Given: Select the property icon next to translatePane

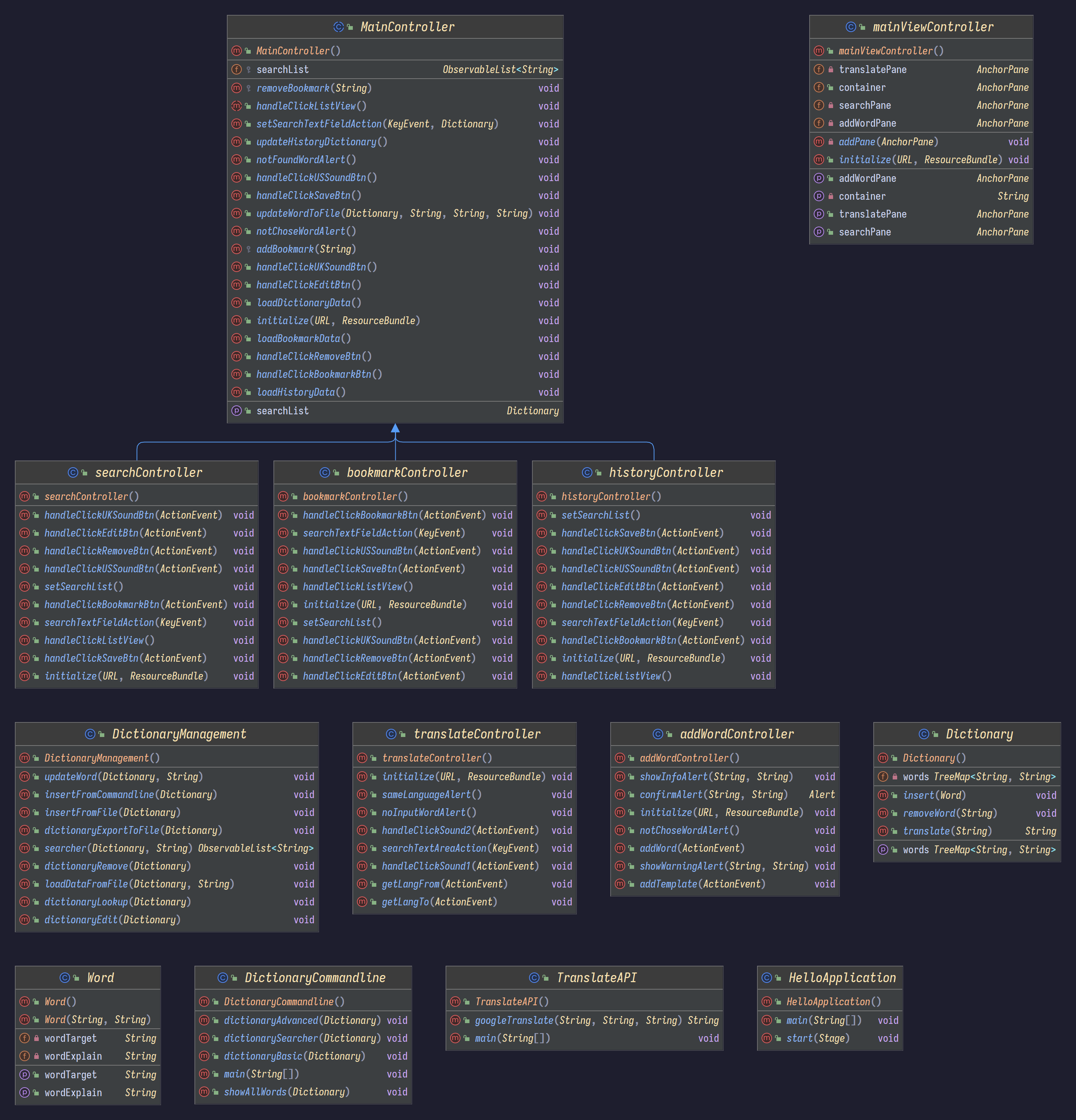Looking at the screenshot, I should click(819, 214).
